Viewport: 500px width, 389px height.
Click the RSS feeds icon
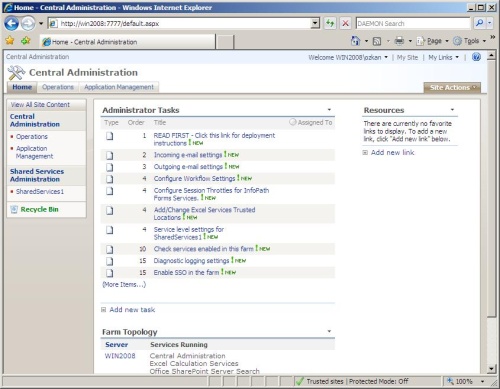(x=377, y=41)
